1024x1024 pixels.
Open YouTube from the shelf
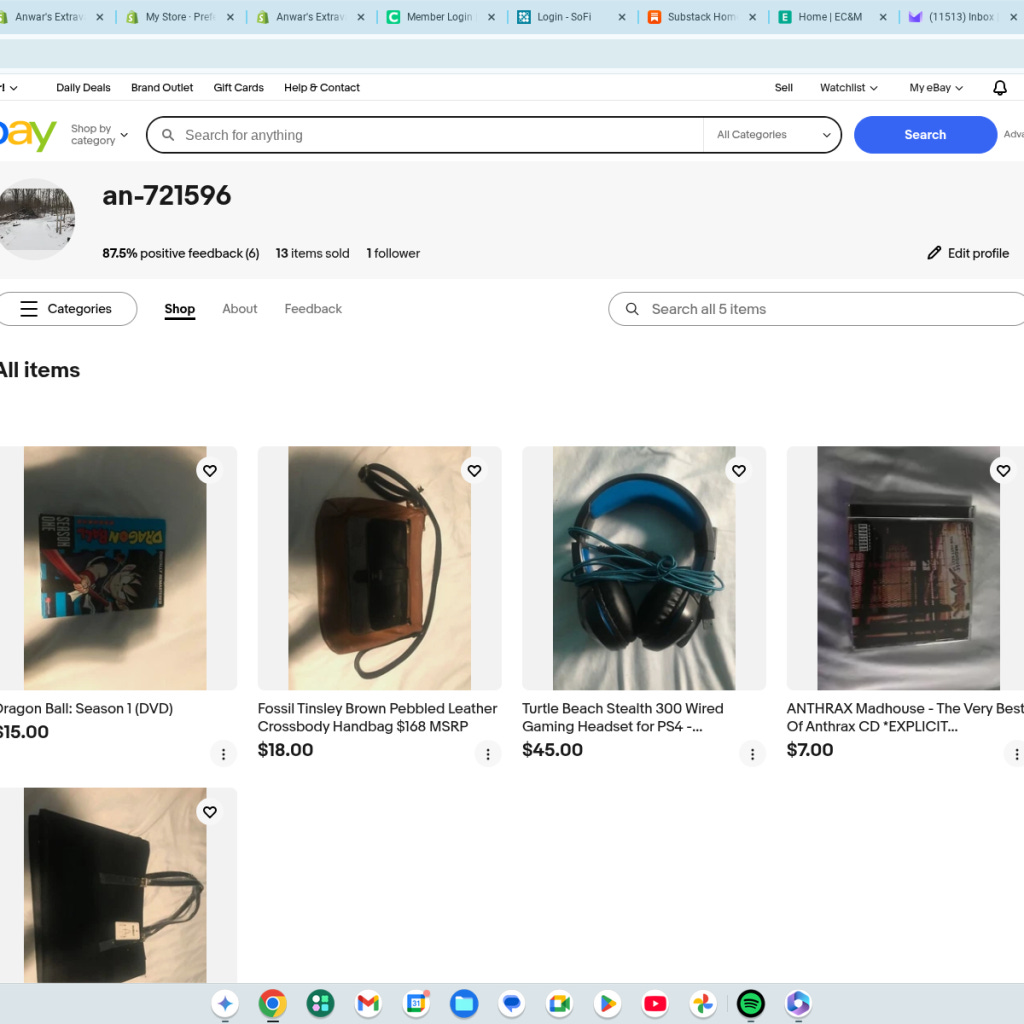click(655, 1003)
